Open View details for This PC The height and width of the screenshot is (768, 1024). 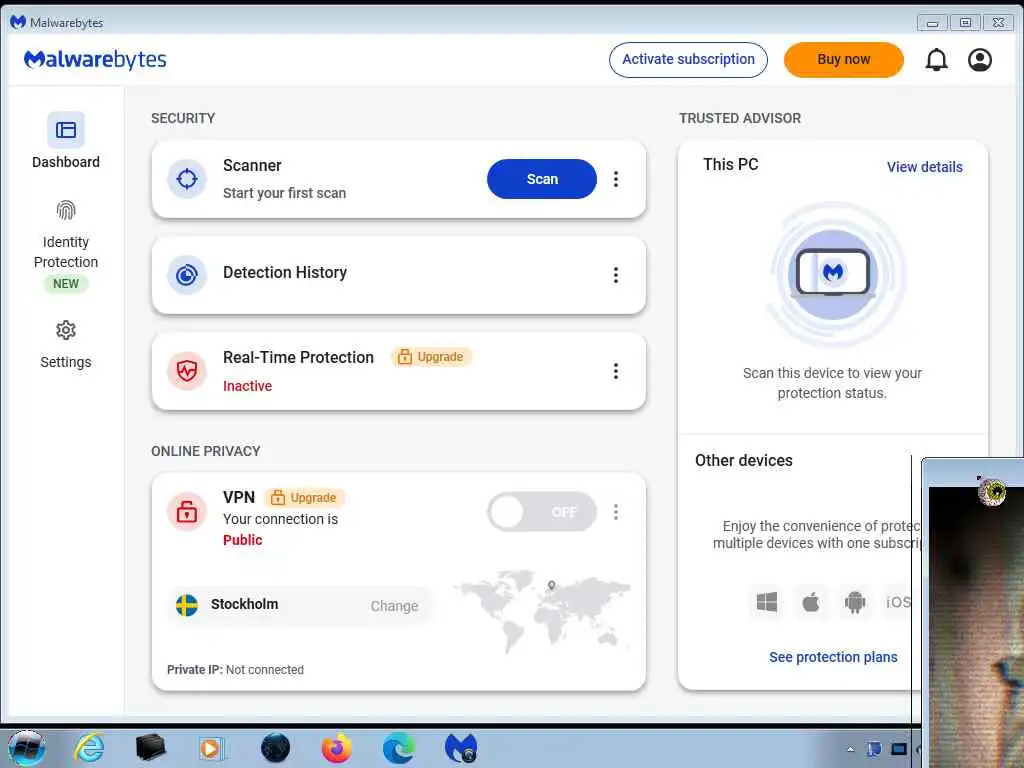pyautogui.click(x=924, y=167)
